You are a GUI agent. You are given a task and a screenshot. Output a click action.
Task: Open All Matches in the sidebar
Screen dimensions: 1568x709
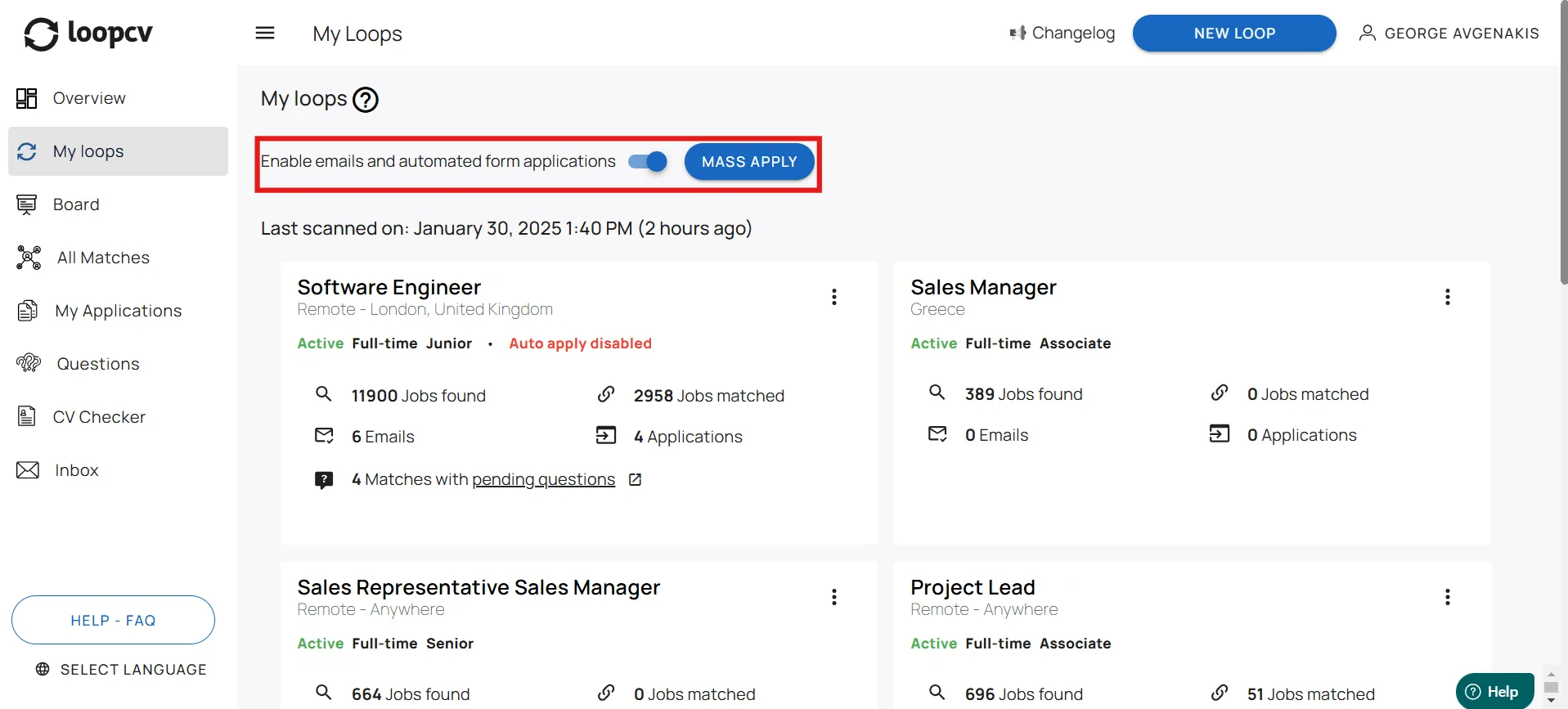coord(118,258)
